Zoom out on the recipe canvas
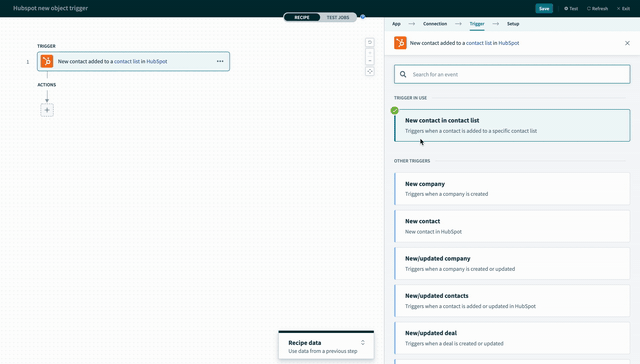 (x=369, y=60)
